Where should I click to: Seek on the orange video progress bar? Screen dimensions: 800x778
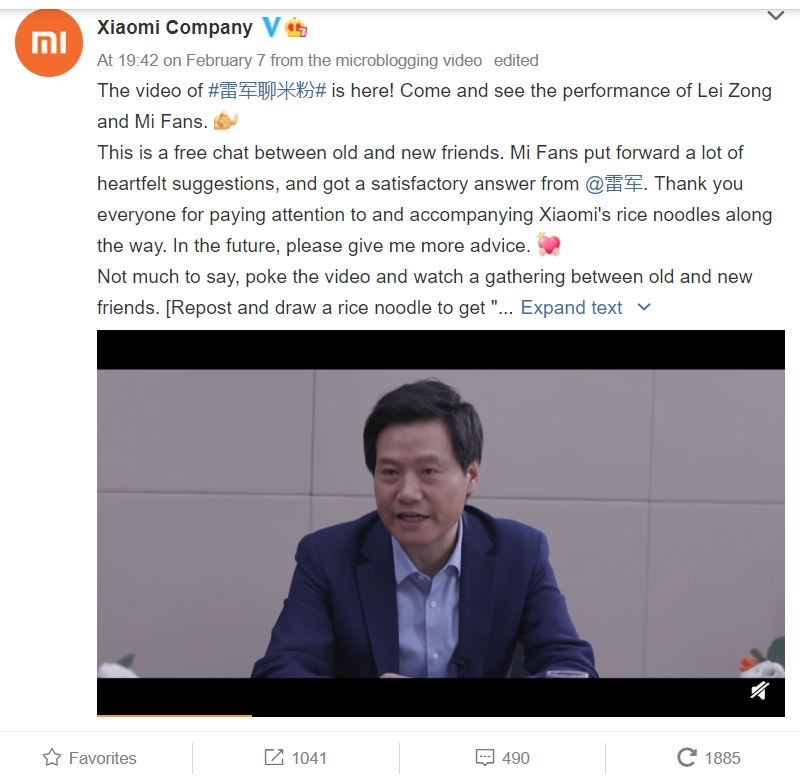(x=441, y=715)
